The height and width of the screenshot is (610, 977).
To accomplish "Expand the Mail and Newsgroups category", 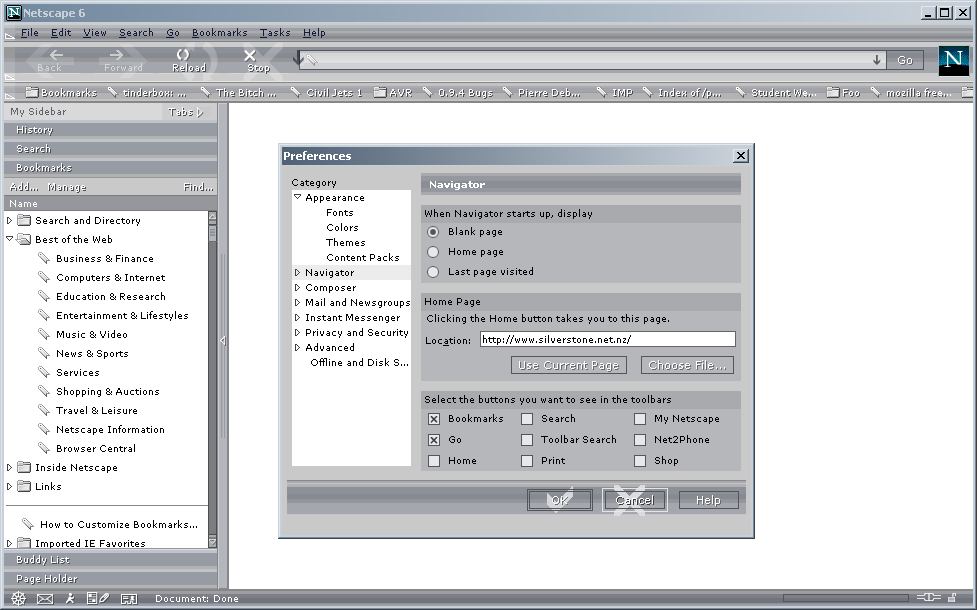I will [298, 302].
